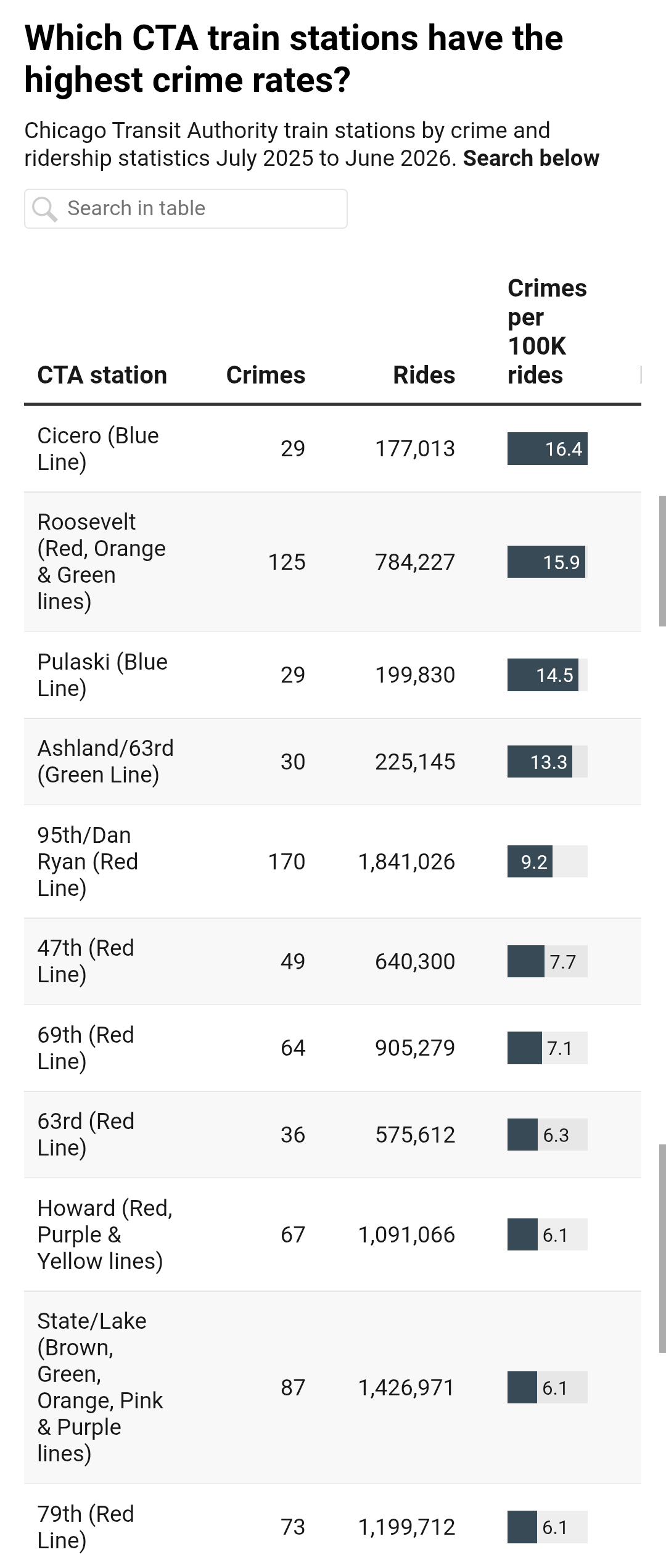
Task: Select the Roosevelt station row name
Action: [102, 561]
